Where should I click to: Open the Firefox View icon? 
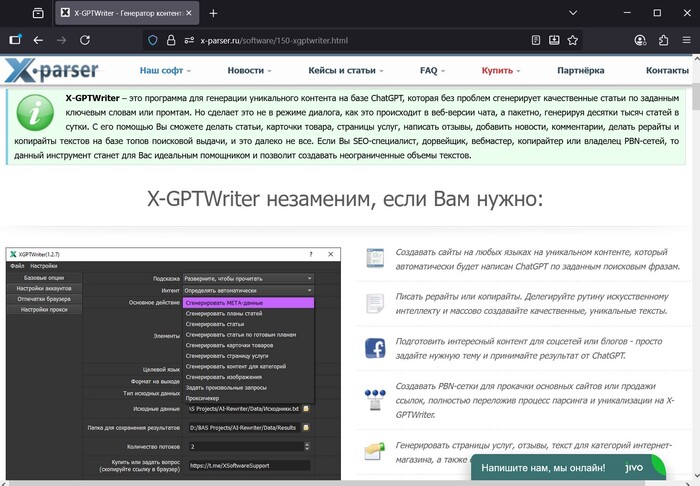tap(38, 13)
